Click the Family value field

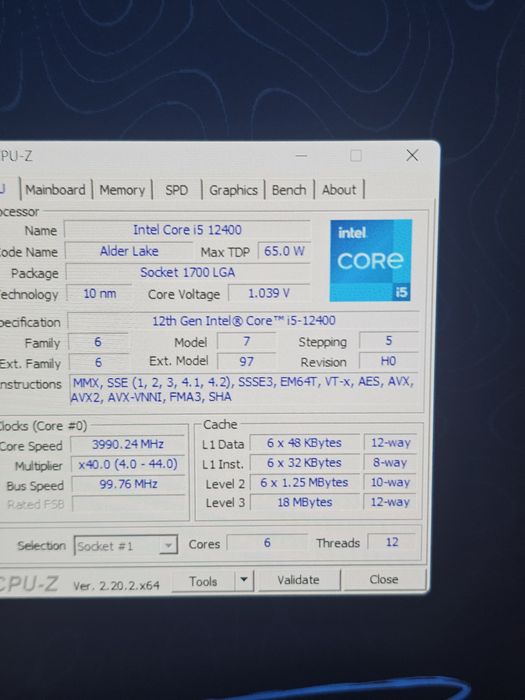coord(98,342)
